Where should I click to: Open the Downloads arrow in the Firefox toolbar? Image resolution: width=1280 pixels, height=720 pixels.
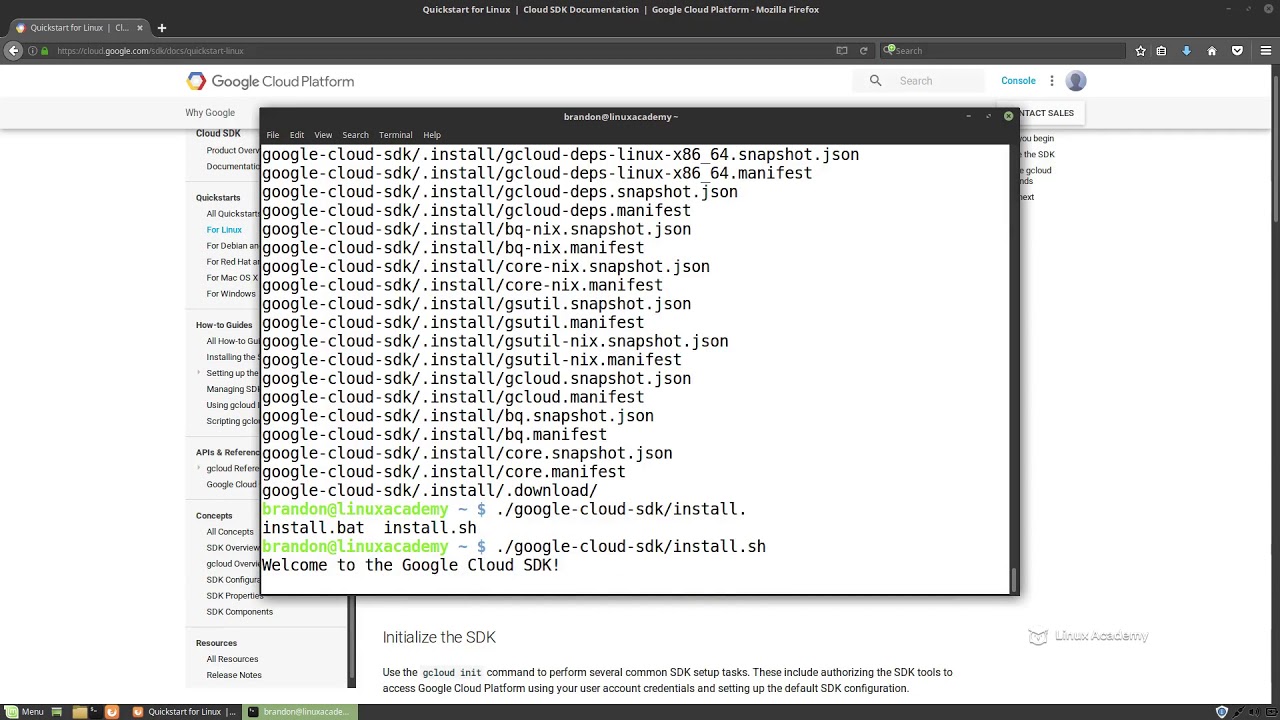(1186, 51)
